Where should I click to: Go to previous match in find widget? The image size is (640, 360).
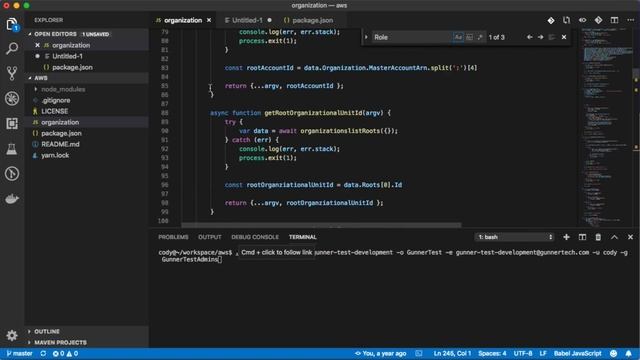tap(529, 37)
